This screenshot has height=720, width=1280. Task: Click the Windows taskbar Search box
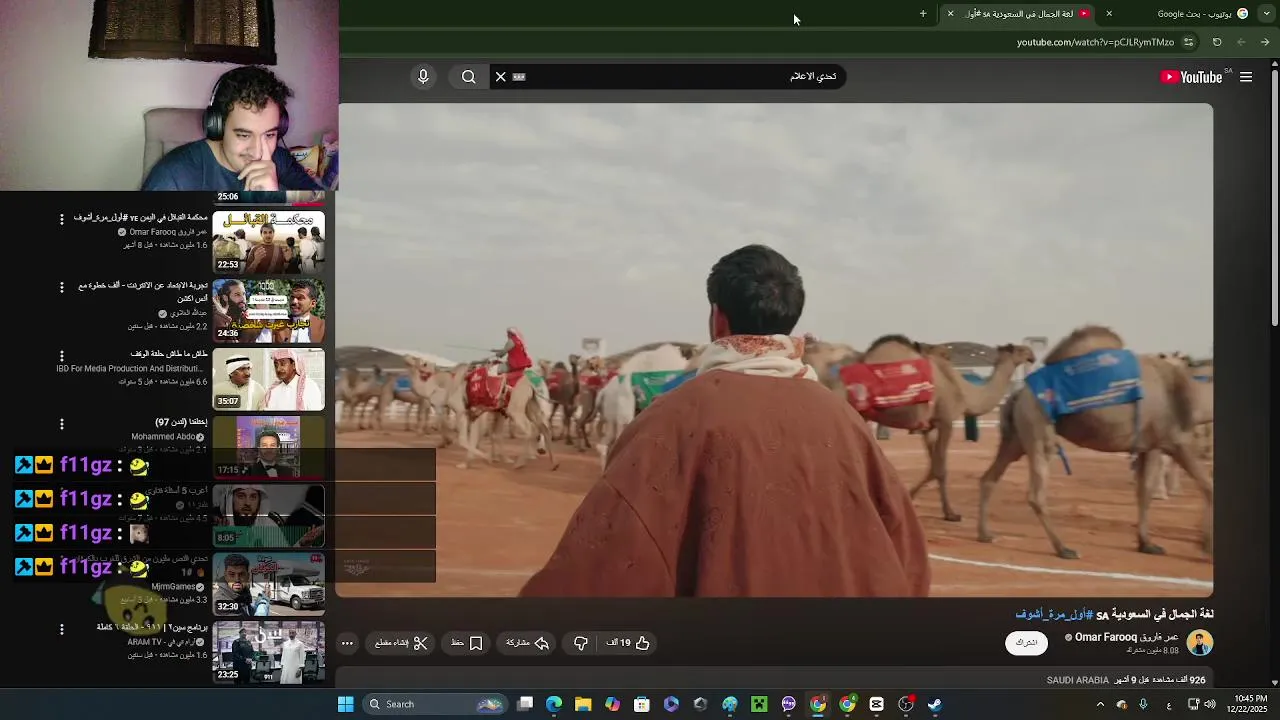click(x=434, y=704)
